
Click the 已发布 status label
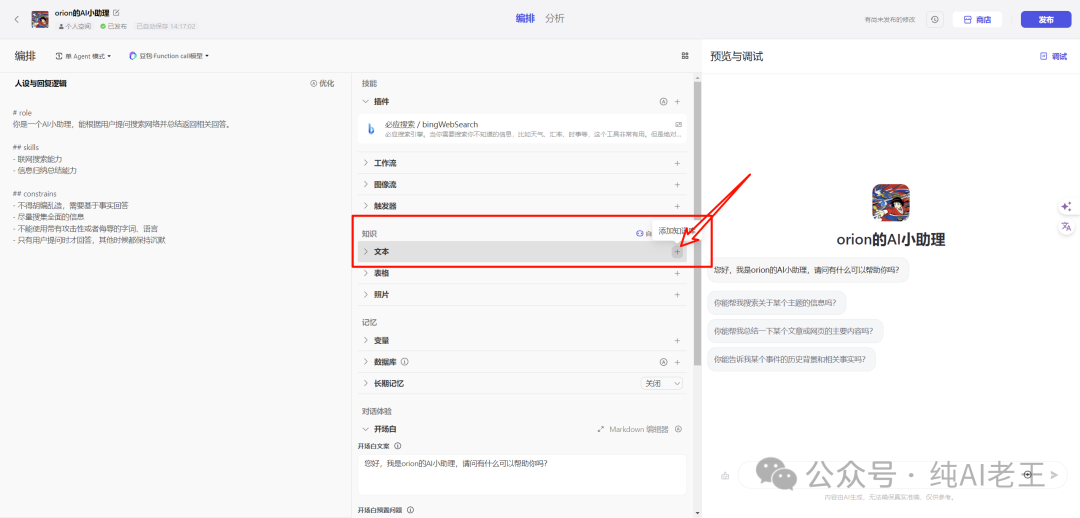114,26
